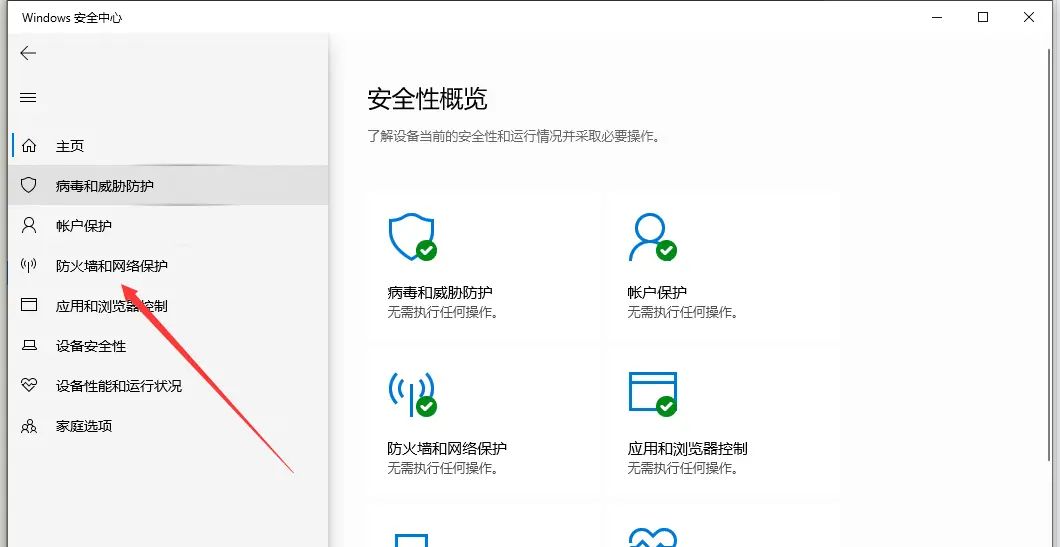Open 设备性能和运行状况 in the sidebar

(168, 386)
